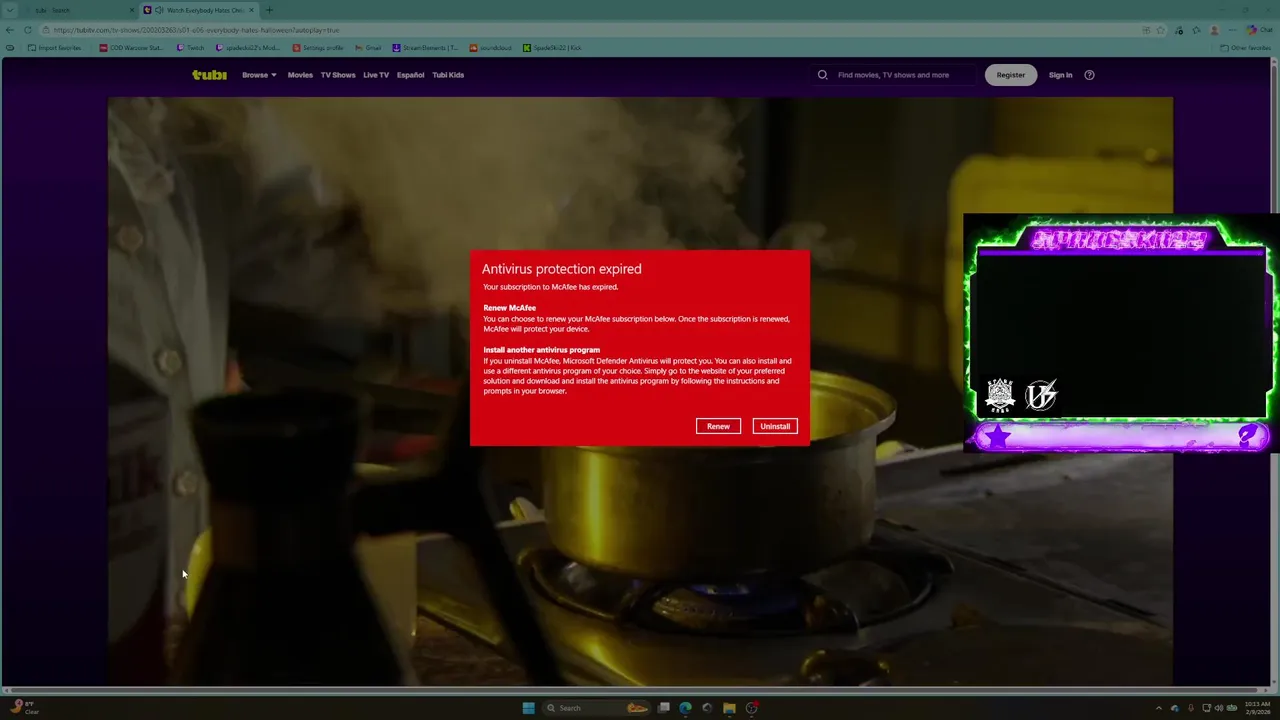Click the browser address bar URL
The width and height of the screenshot is (1280, 720).
click(x=196, y=30)
